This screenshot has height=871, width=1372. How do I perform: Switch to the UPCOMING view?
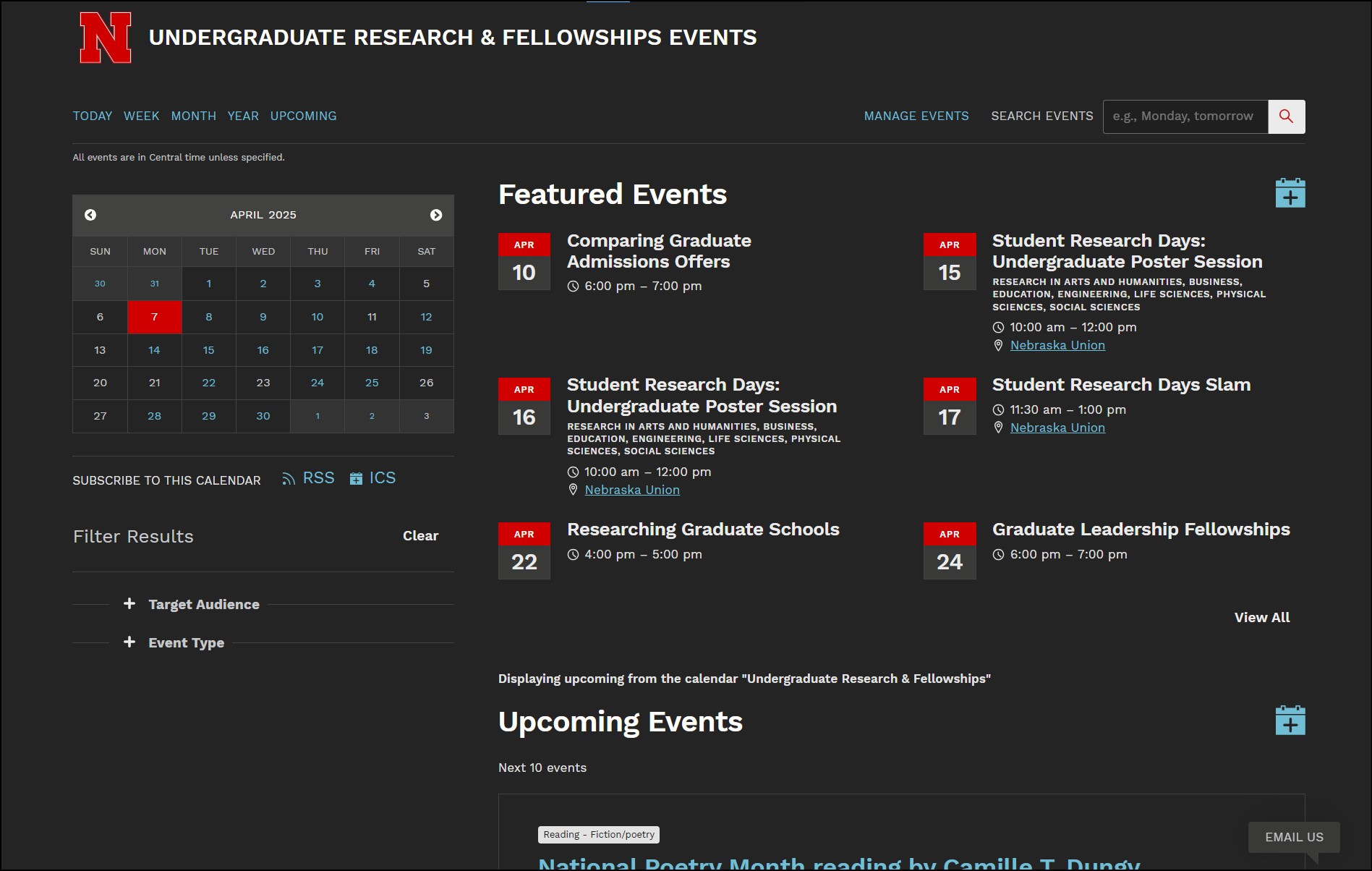[303, 116]
